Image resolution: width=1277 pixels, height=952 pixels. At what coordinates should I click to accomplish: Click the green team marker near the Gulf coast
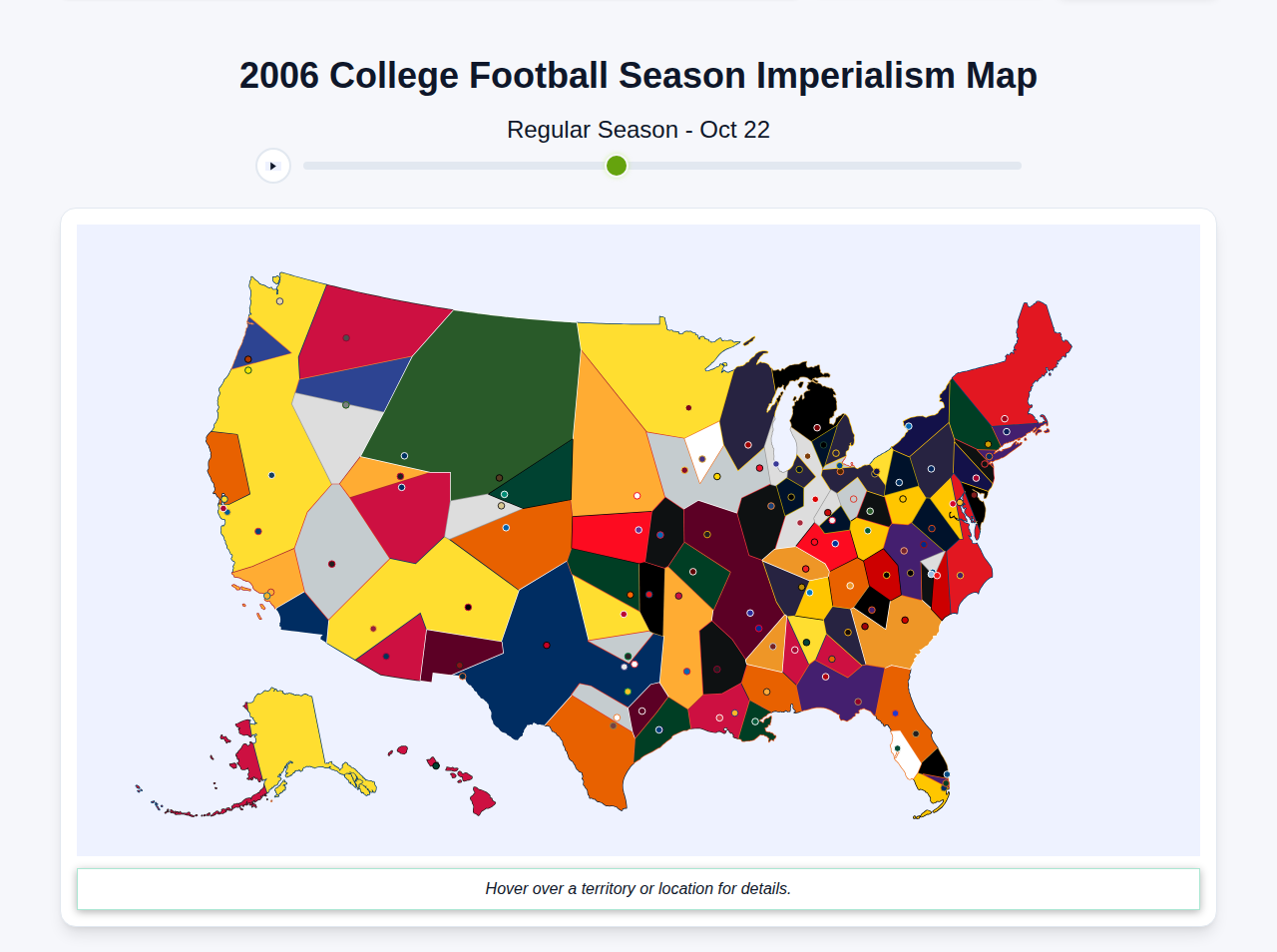click(755, 721)
